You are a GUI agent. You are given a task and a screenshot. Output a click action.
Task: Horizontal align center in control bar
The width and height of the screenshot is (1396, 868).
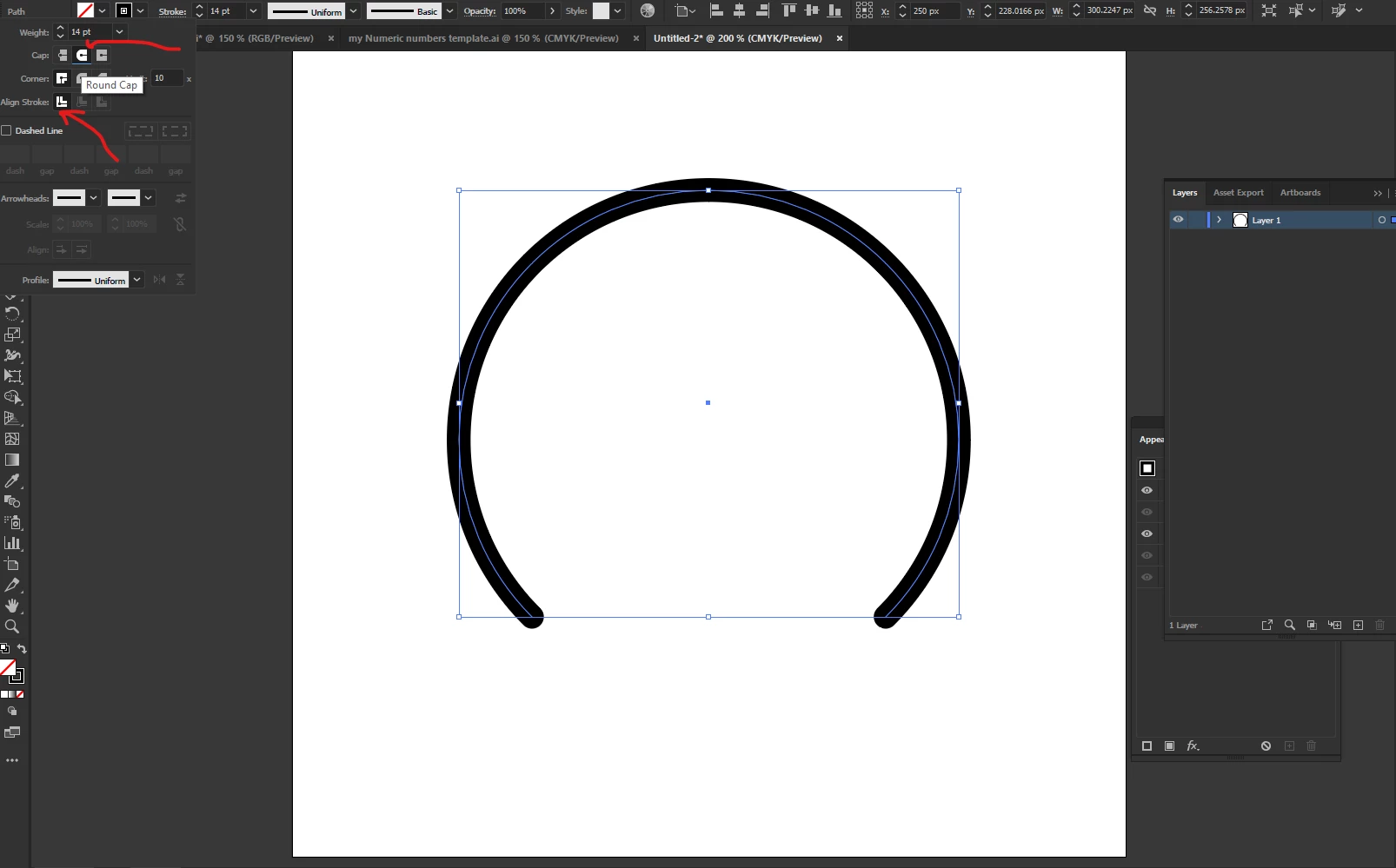pyautogui.click(x=739, y=10)
